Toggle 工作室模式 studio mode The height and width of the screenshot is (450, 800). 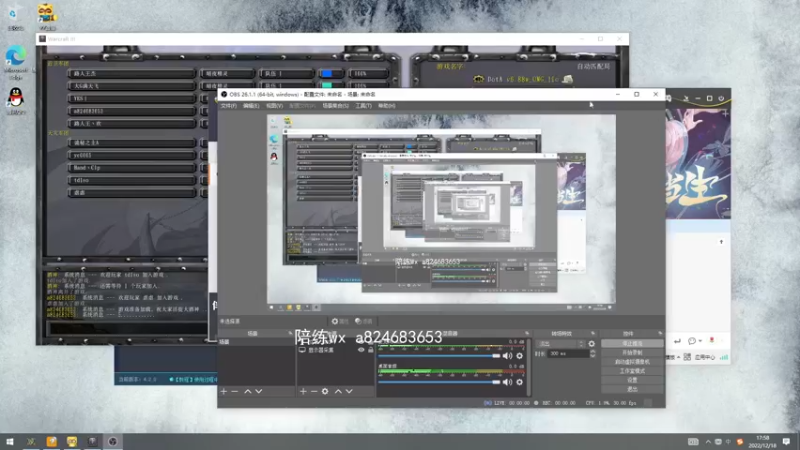[x=632, y=371]
